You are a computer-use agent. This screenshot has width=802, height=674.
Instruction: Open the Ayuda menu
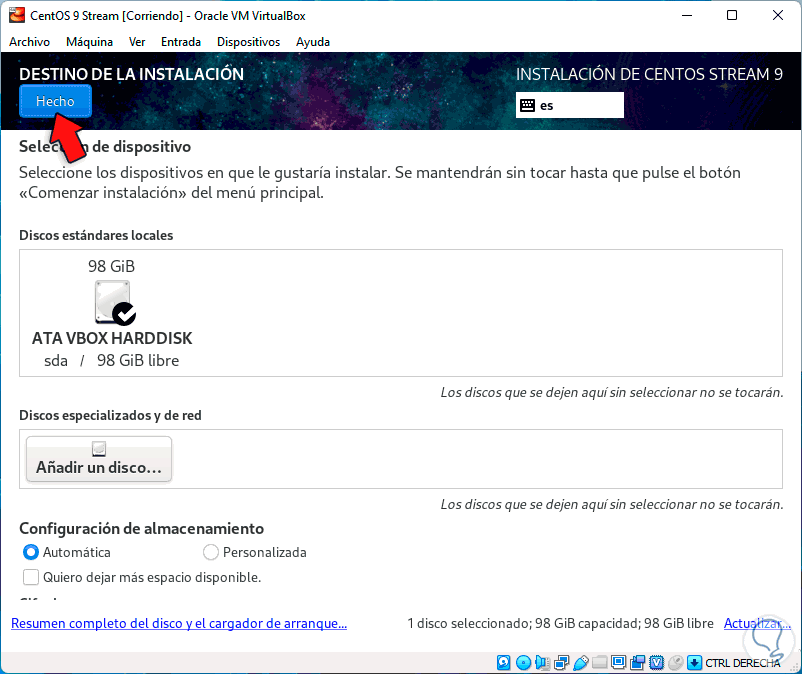pos(313,42)
